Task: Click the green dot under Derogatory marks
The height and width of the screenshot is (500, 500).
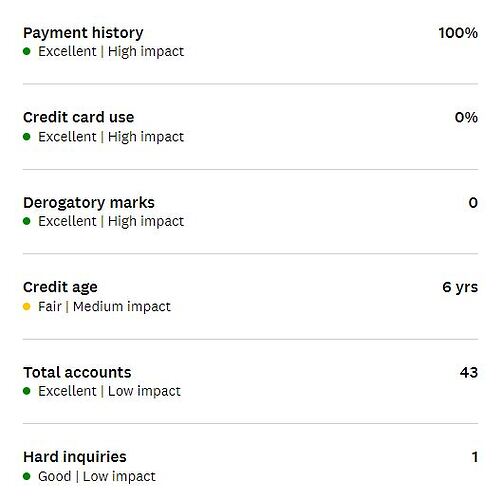Action: pyautogui.click(x=27, y=221)
